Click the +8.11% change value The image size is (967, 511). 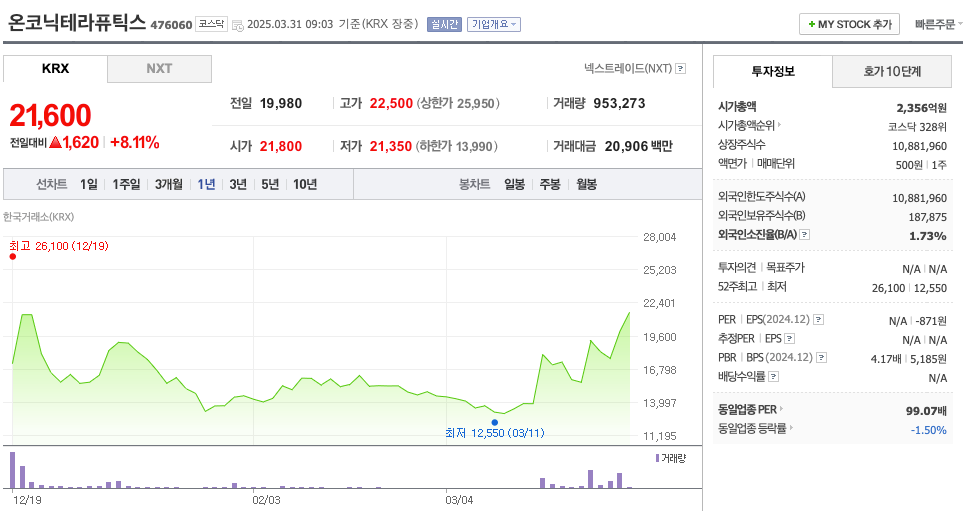(134, 142)
